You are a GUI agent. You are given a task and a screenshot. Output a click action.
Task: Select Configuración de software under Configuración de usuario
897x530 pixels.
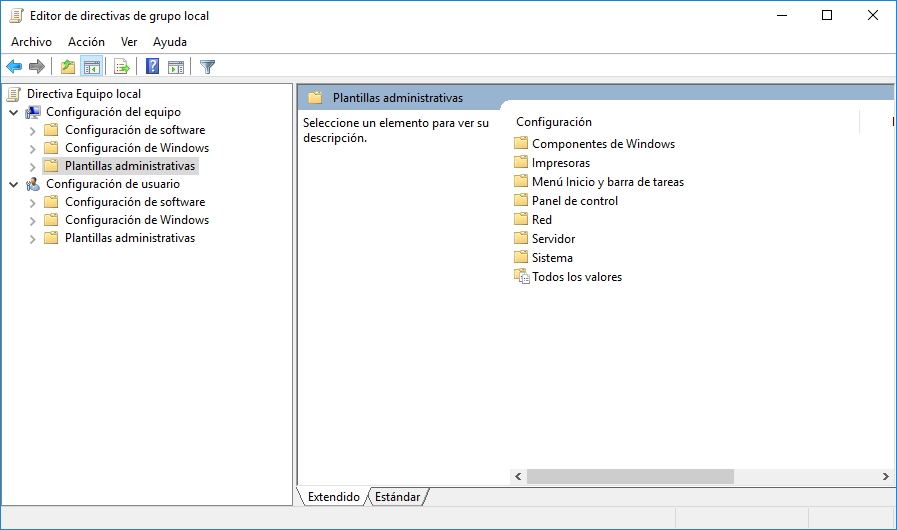135,201
